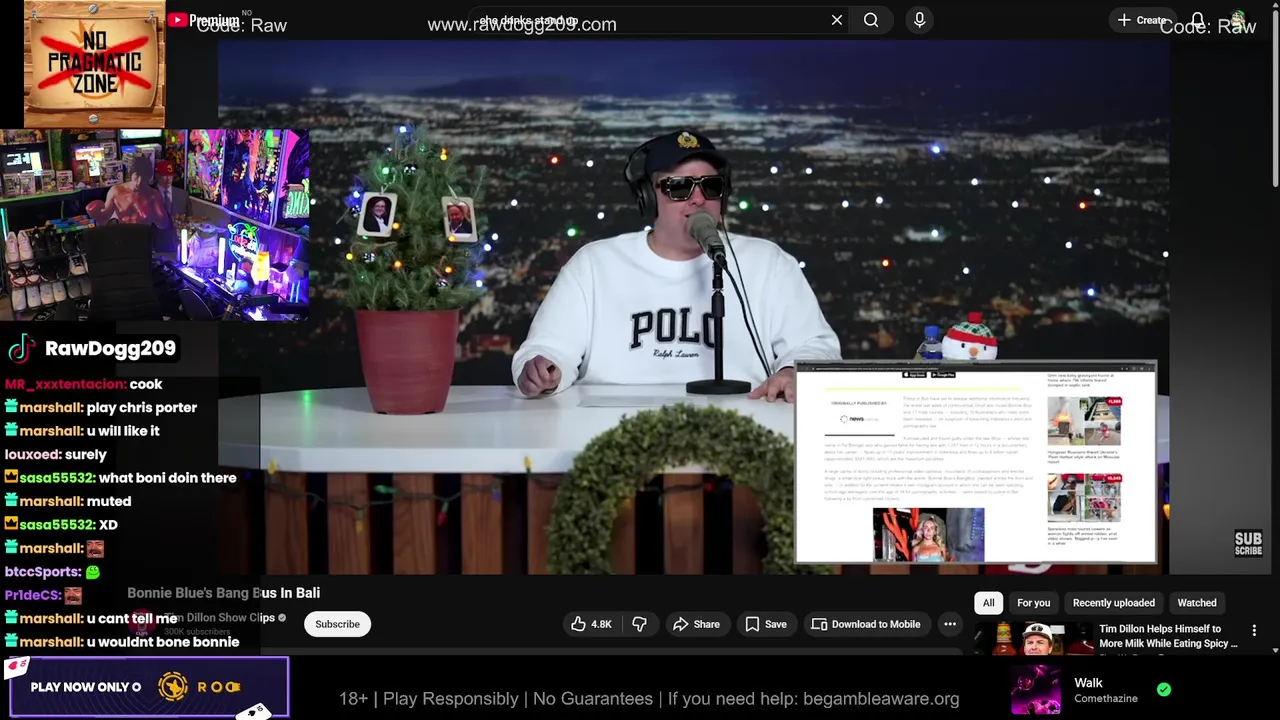This screenshot has height=720, width=1280.
Task: Dislike the video
Action: tap(639, 624)
